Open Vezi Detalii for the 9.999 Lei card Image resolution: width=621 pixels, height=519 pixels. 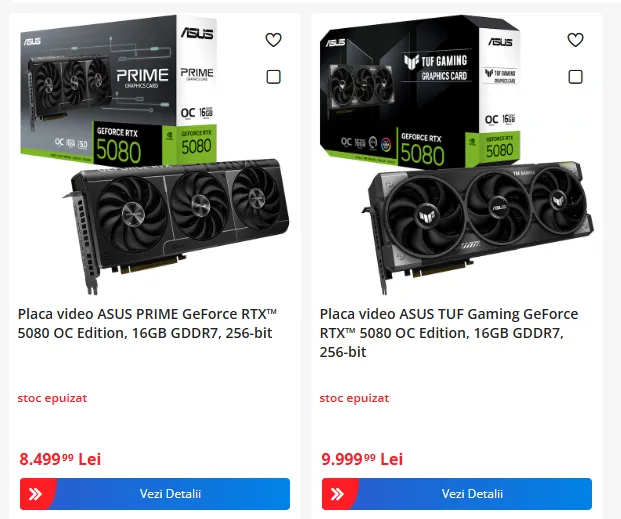pyautogui.click(x=457, y=494)
